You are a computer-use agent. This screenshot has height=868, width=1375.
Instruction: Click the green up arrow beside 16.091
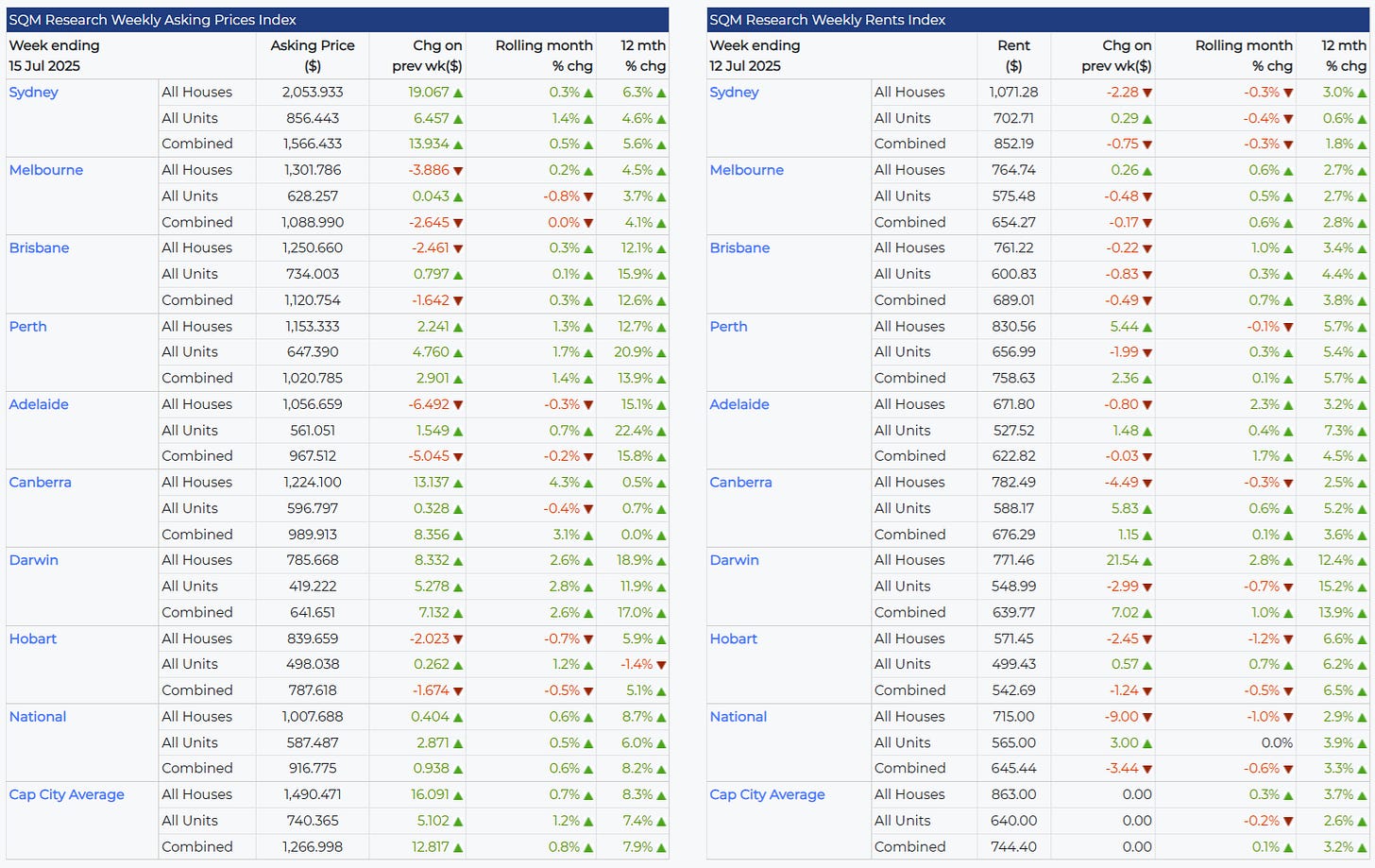pos(458,795)
